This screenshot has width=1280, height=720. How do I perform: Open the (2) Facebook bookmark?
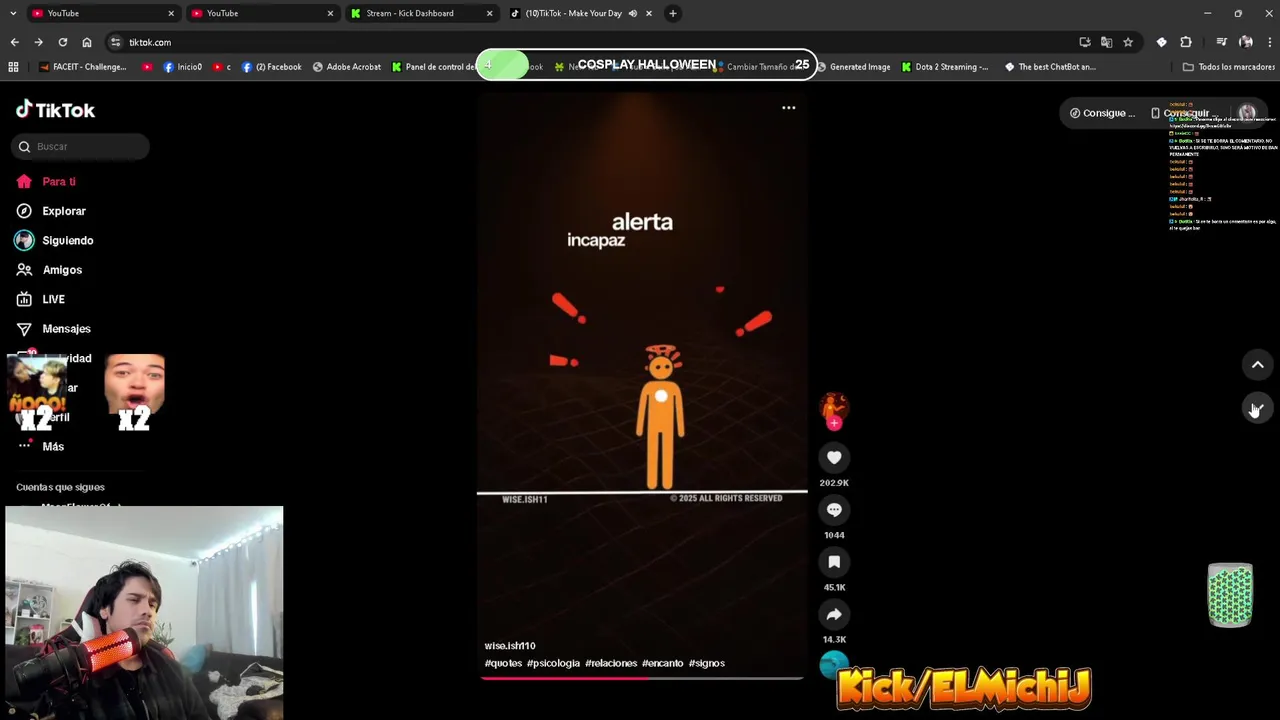click(x=271, y=67)
